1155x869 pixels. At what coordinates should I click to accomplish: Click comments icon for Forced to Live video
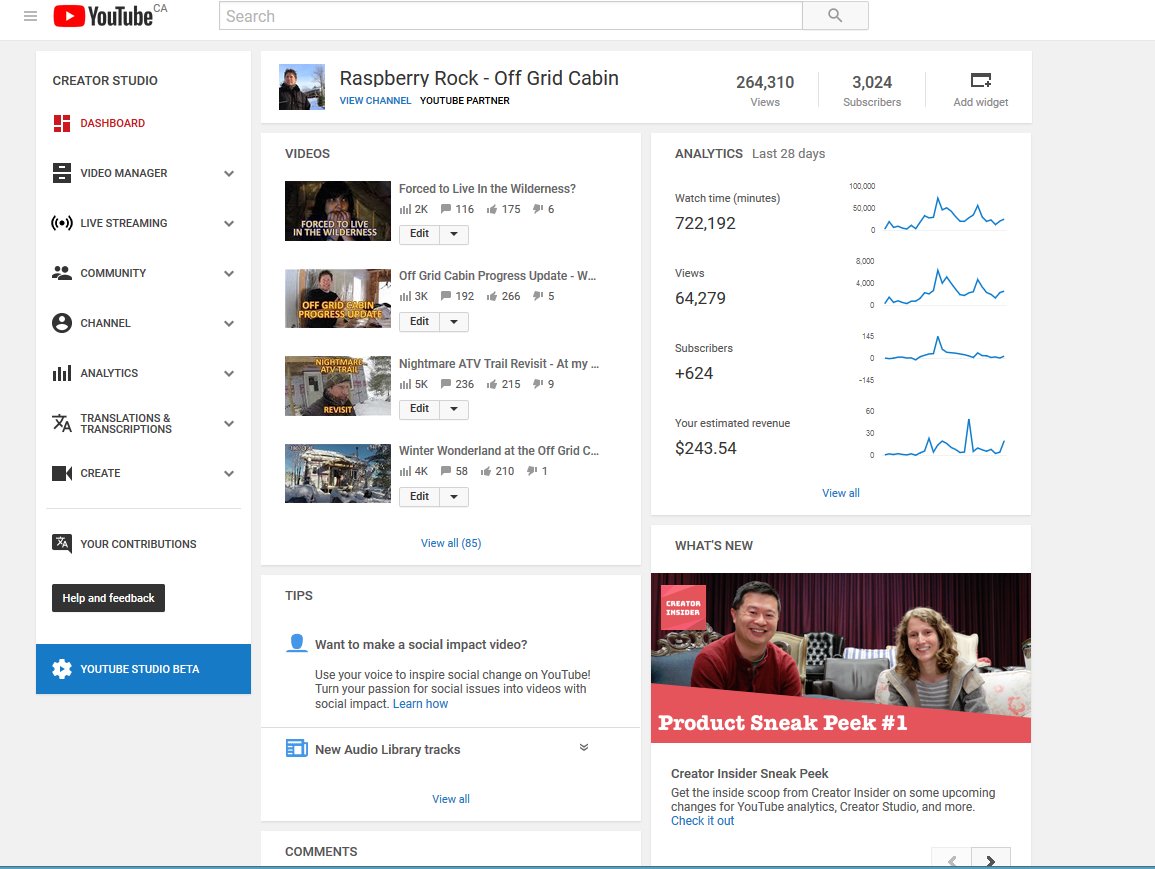tap(446, 209)
